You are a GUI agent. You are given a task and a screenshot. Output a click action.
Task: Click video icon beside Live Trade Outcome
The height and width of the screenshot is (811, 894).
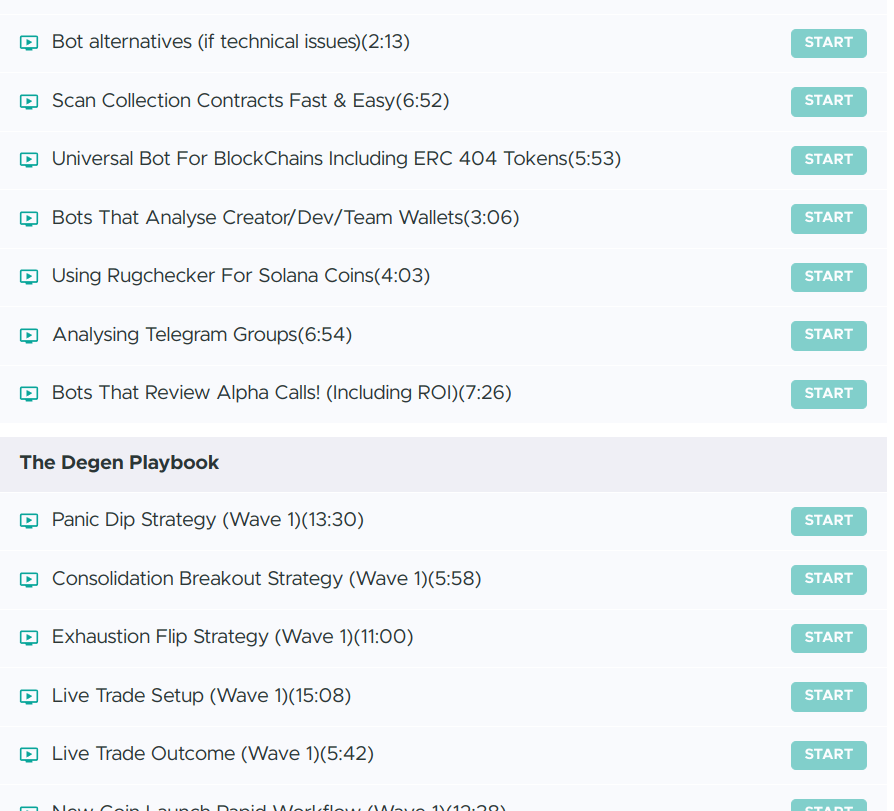click(29, 754)
